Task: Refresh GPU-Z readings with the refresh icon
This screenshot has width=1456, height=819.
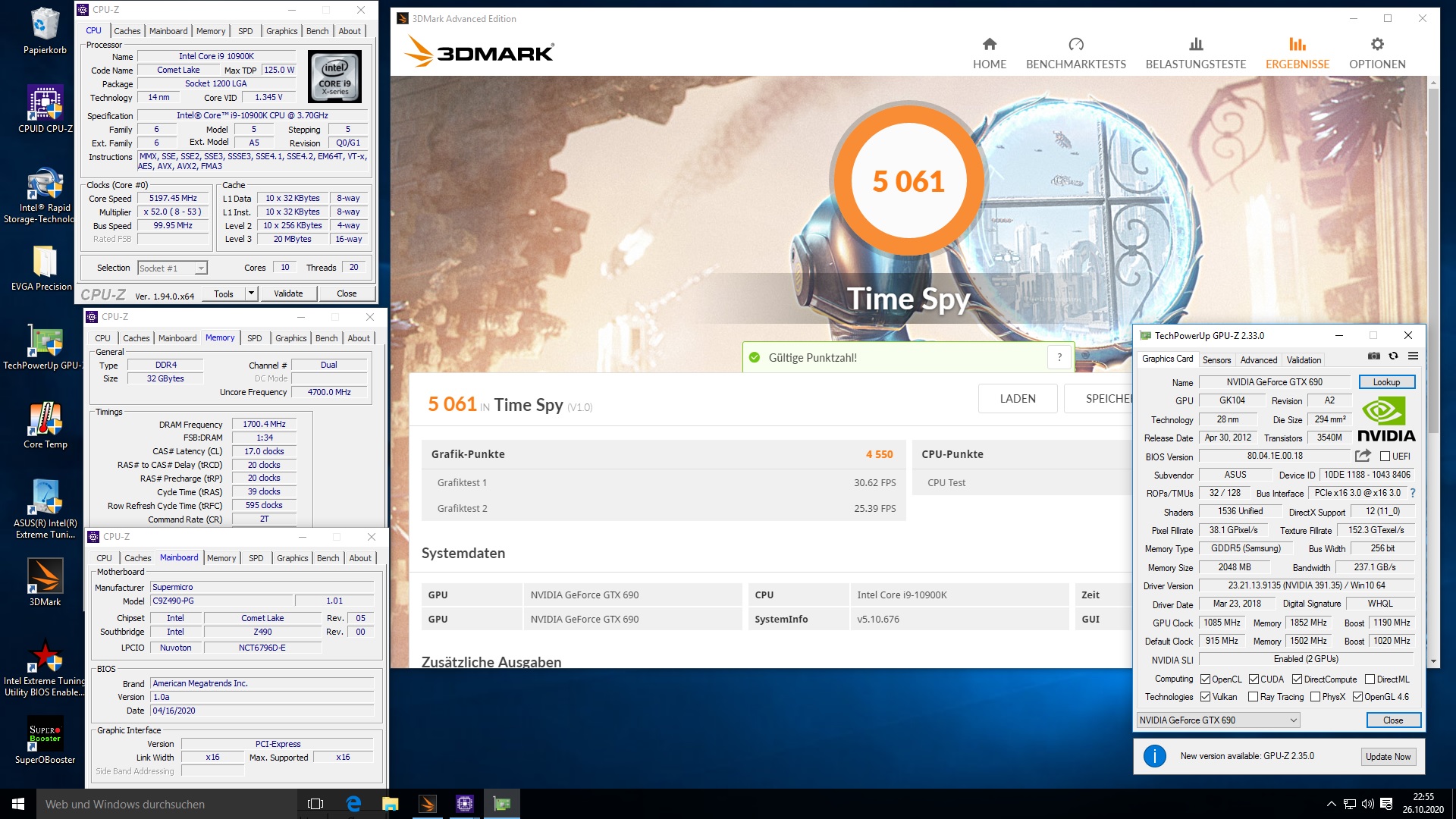Action: coord(1393,356)
